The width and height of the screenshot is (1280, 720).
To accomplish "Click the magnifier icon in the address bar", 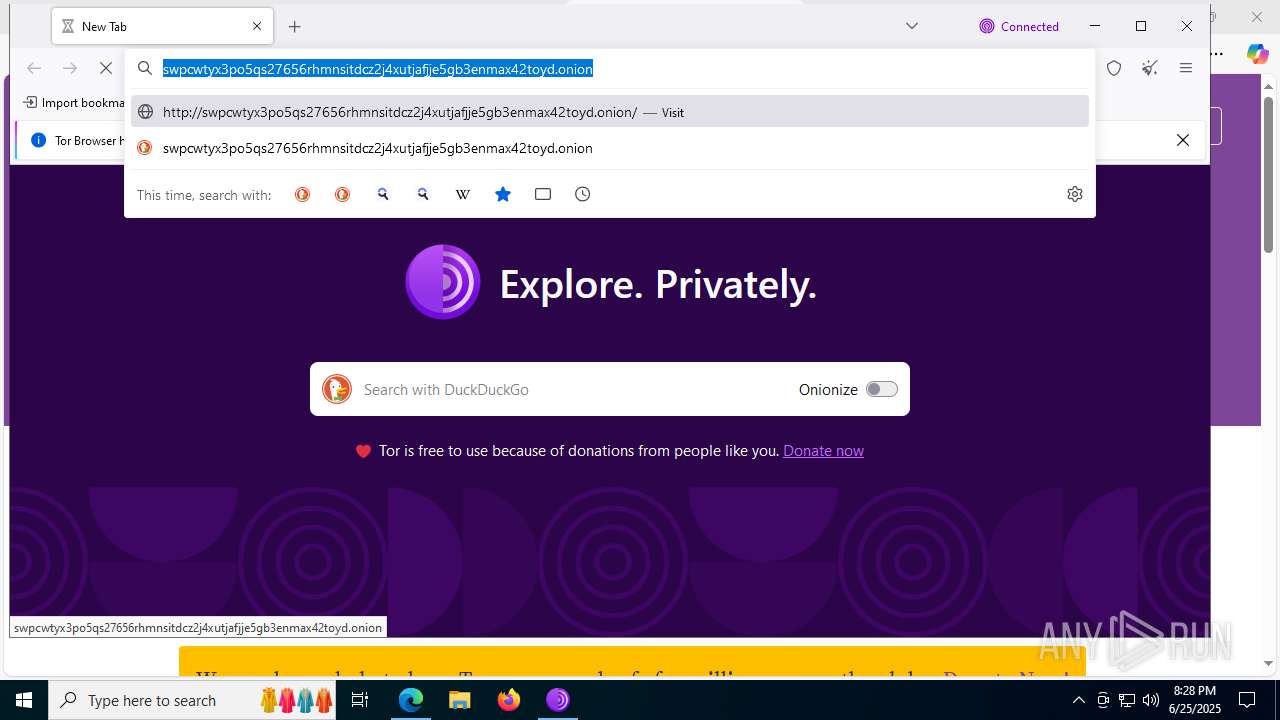I will [145, 68].
